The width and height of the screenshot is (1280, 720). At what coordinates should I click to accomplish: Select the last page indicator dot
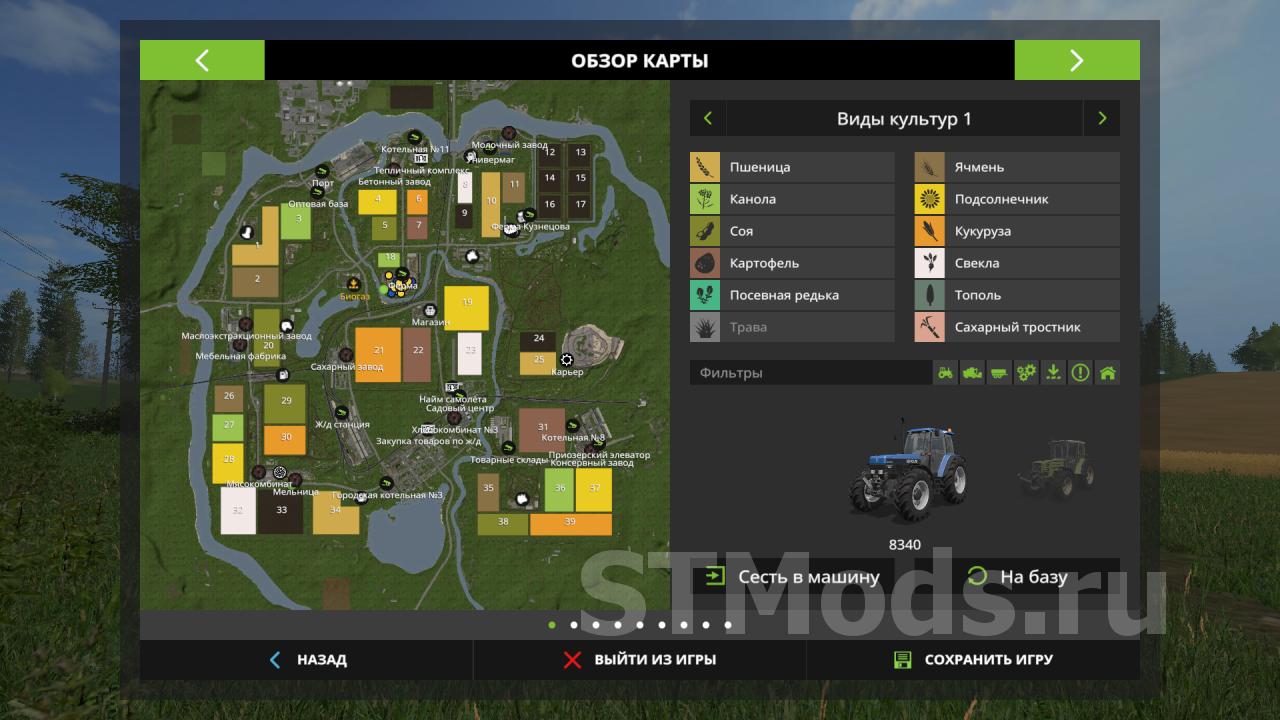728,625
